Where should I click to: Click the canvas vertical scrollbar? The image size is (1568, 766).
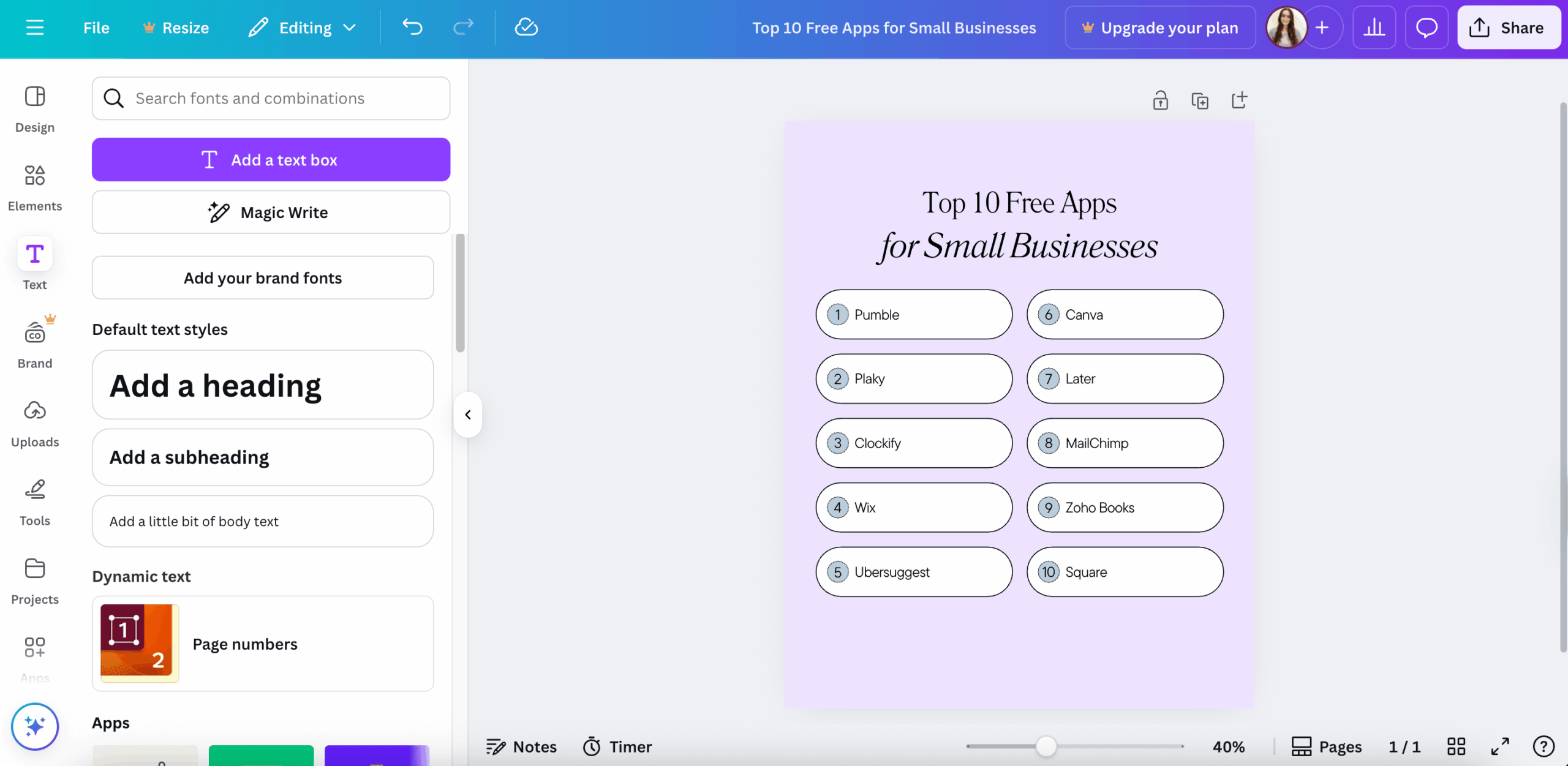click(1563, 377)
